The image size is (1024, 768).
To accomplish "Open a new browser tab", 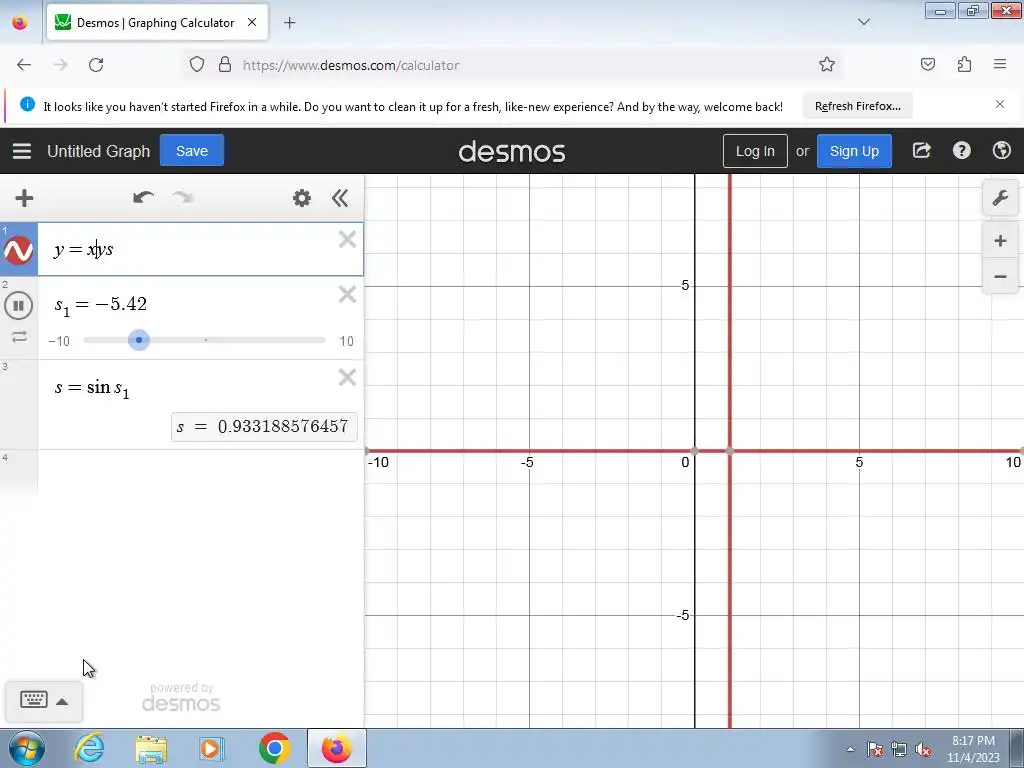I will coord(289,23).
